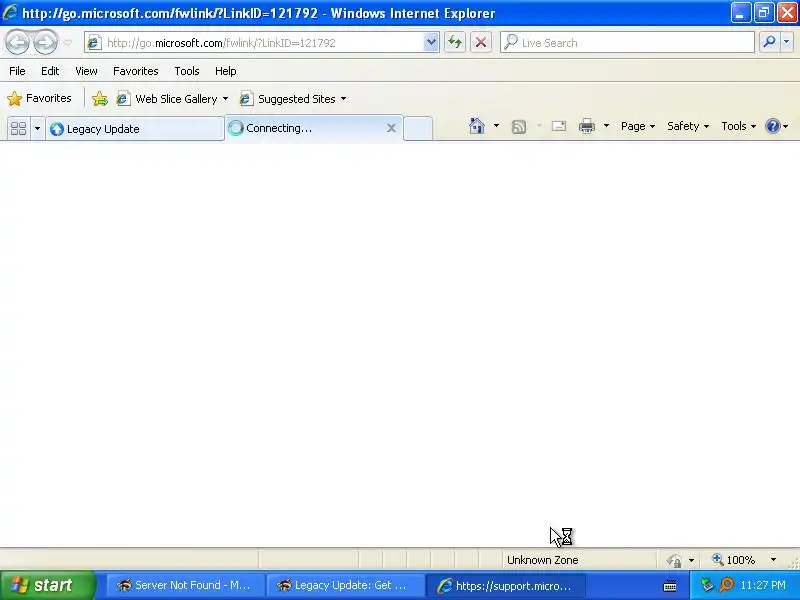The image size is (800, 600).
Task: Open the Safety command menu
Action: click(688, 126)
